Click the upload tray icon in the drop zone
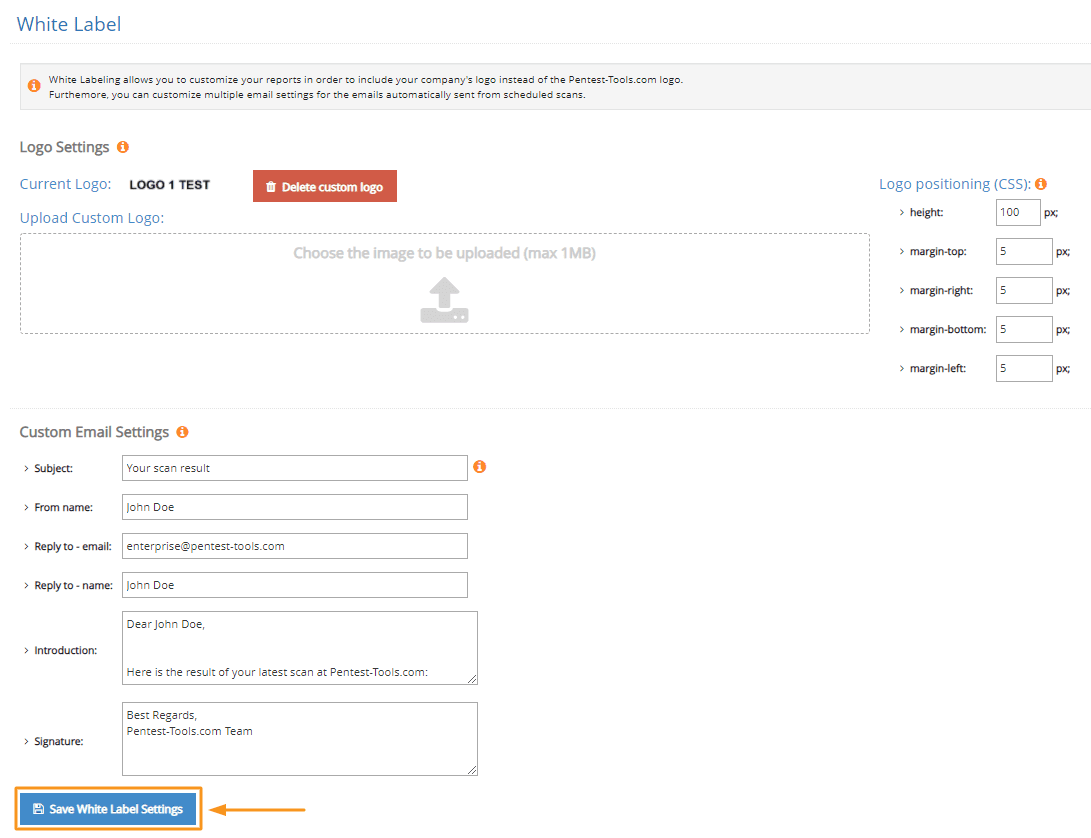The width and height of the screenshot is (1091, 838). pyautogui.click(x=445, y=300)
